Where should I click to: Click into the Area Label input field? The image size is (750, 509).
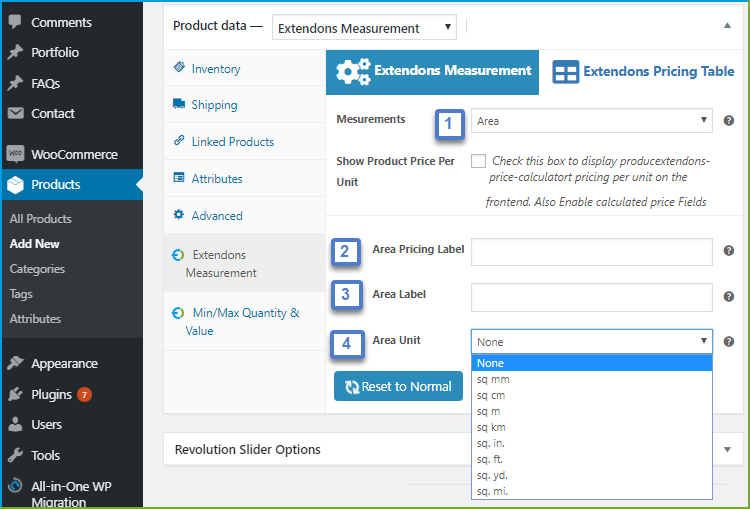click(x=592, y=297)
